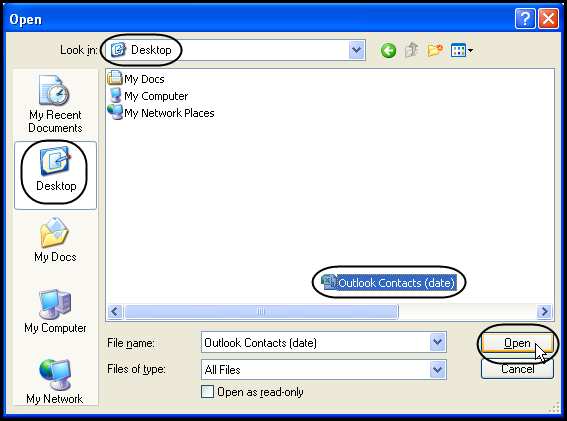Open My Recent Documents in sidebar
The height and width of the screenshot is (421, 567).
pos(55,104)
